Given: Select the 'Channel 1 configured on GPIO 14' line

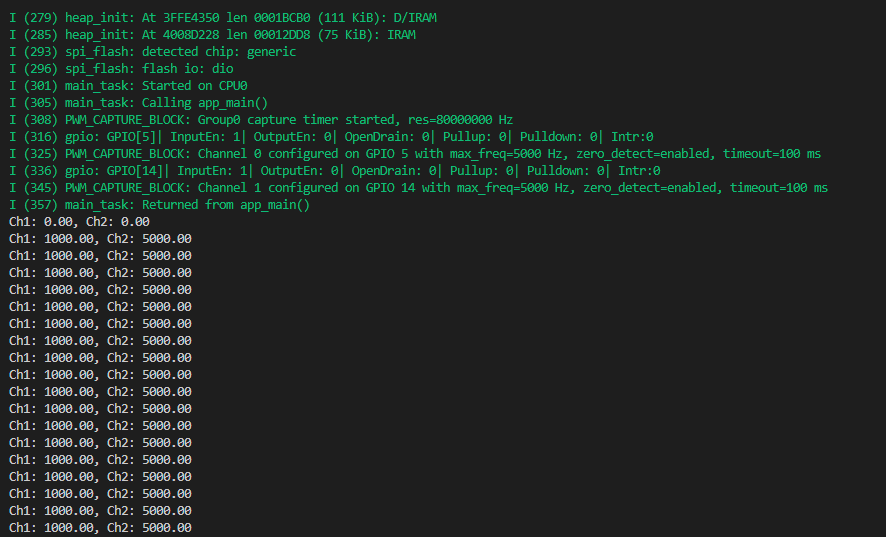Looking at the screenshot, I should pyautogui.click(x=418, y=188).
